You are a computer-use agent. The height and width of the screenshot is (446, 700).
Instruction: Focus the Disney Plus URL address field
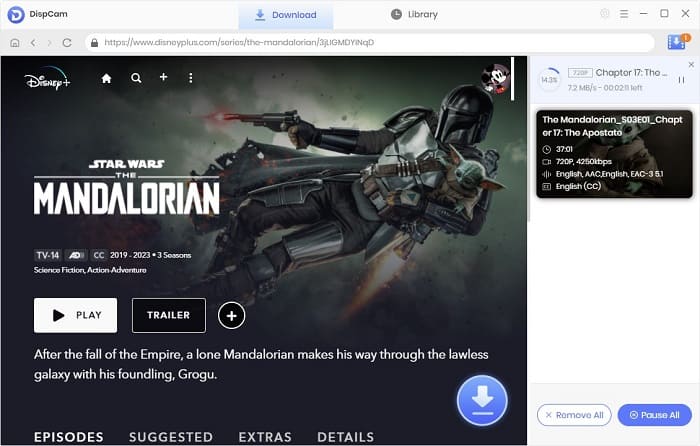[x=370, y=42]
